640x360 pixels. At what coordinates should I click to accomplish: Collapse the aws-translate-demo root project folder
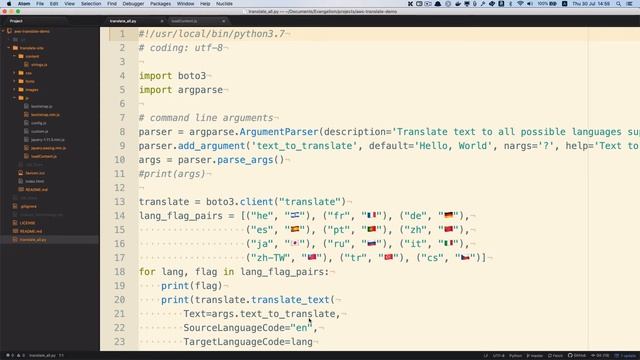pyautogui.click(x=3, y=31)
